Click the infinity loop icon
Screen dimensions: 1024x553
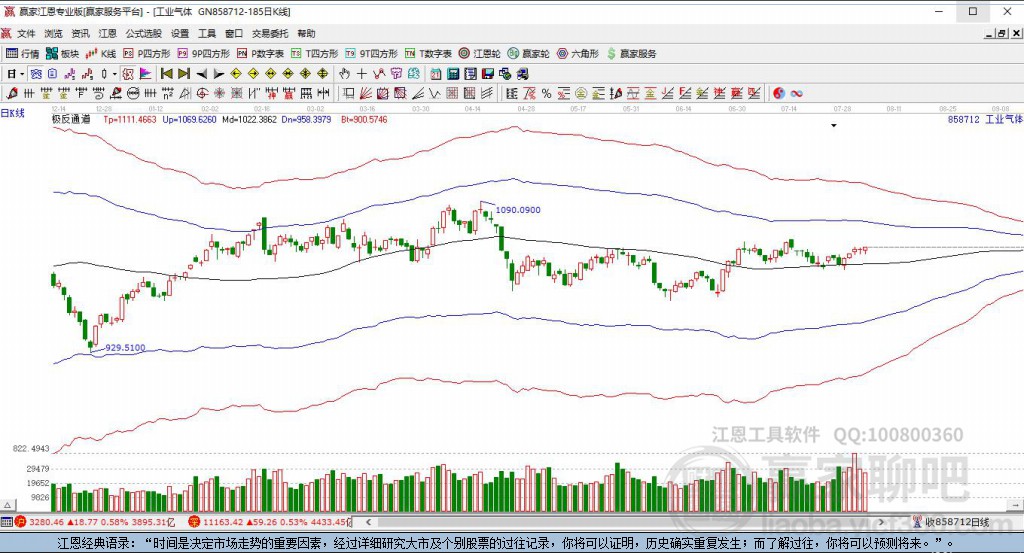[x=796, y=93]
